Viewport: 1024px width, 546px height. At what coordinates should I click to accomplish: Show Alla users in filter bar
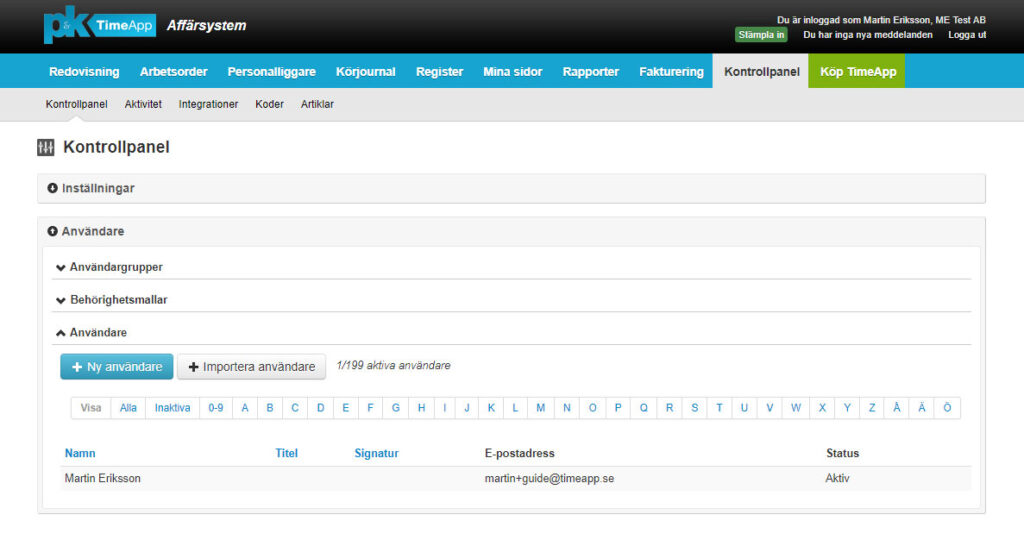tap(128, 408)
